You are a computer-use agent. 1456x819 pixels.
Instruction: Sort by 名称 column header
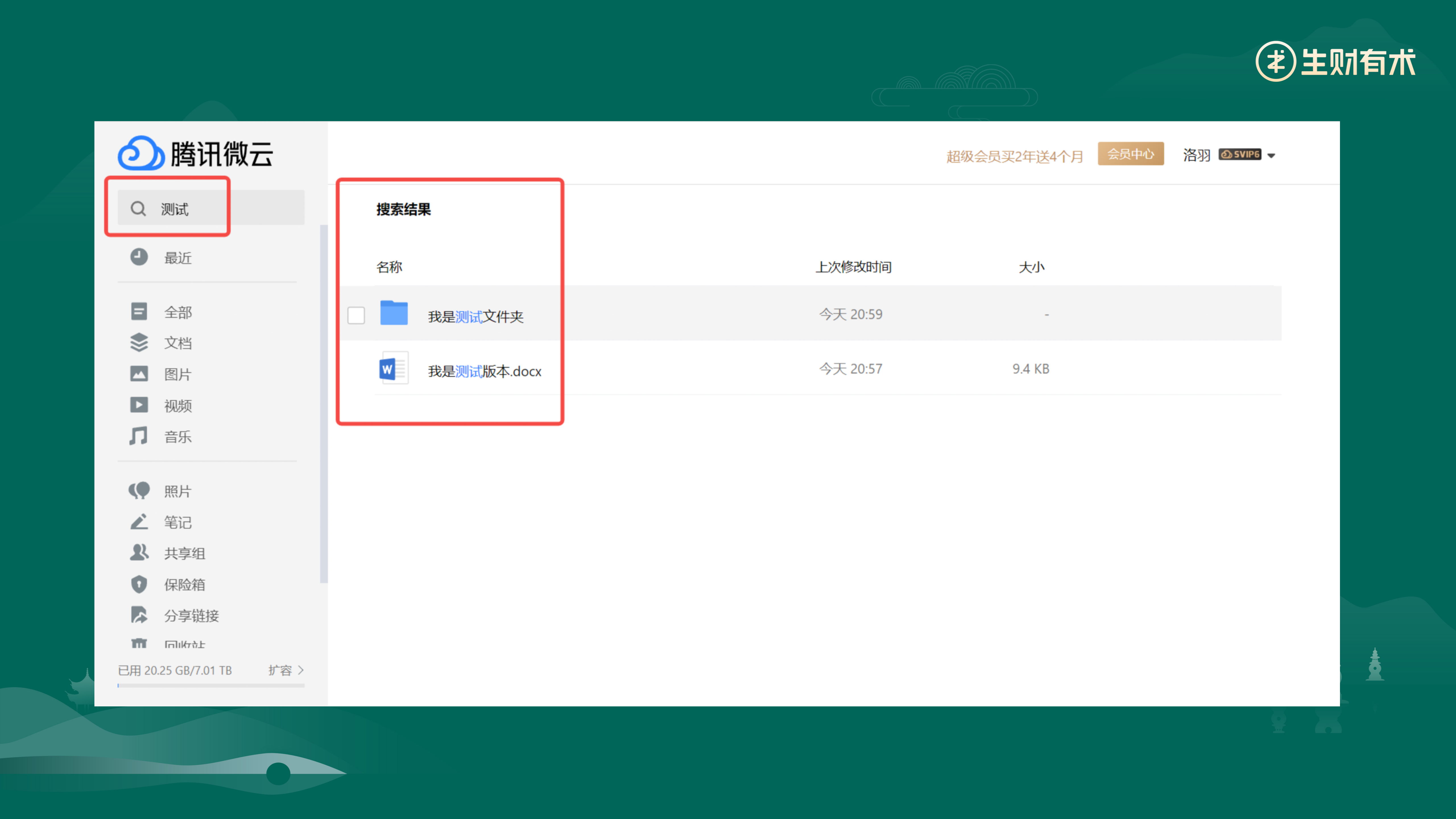pos(389,267)
